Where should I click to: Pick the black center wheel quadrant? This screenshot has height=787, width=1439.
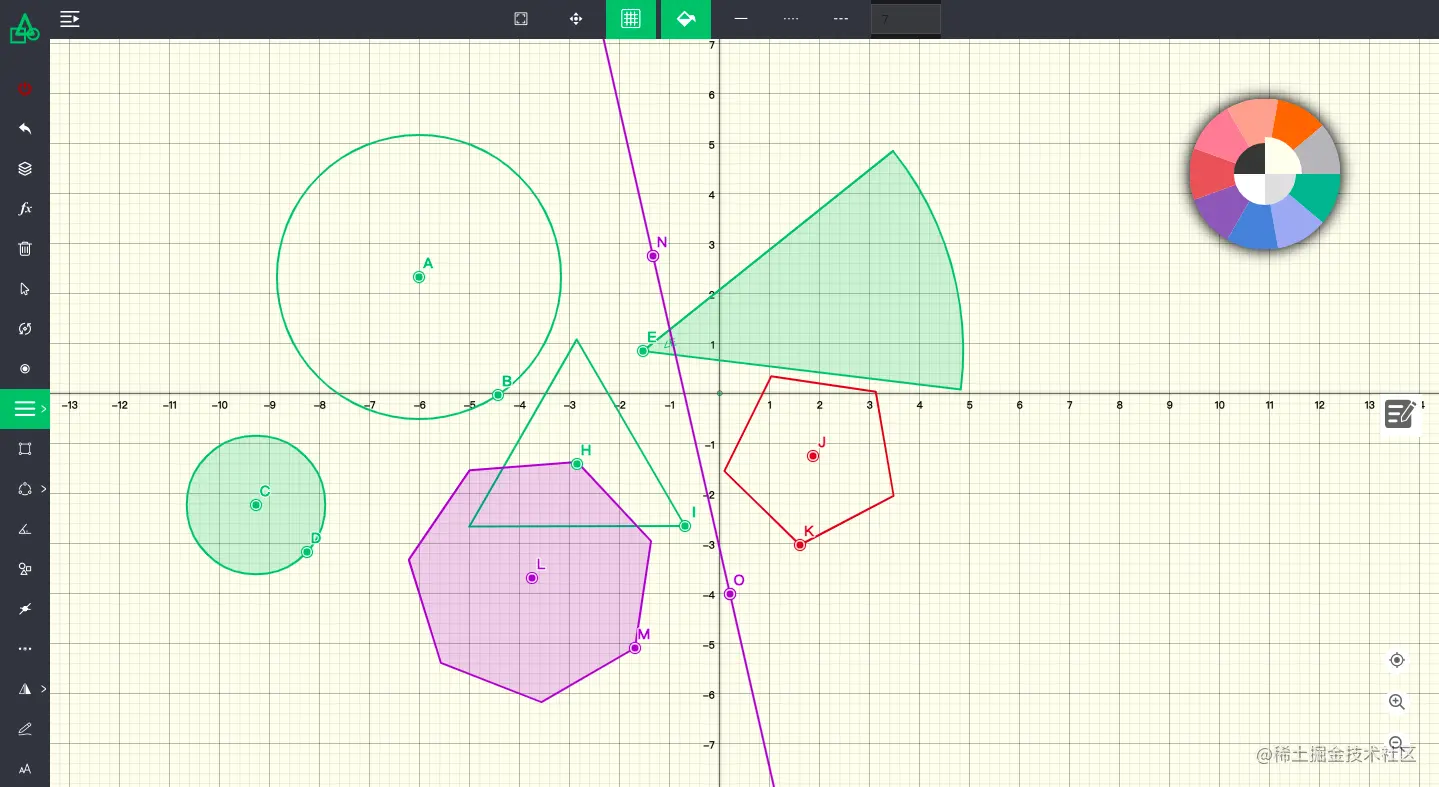click(x=1249, y=160)
